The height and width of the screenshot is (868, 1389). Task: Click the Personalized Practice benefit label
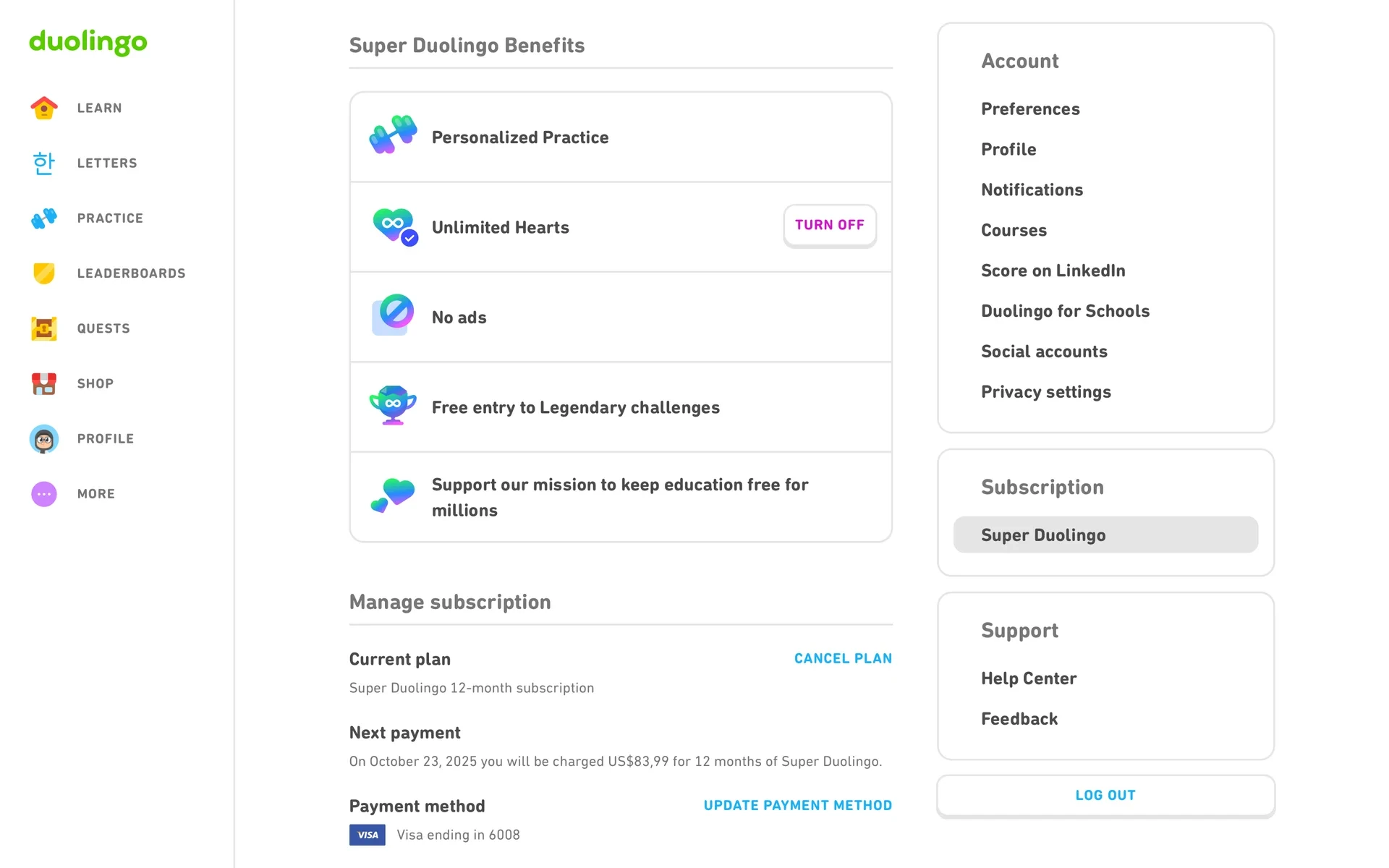point(520,137)
